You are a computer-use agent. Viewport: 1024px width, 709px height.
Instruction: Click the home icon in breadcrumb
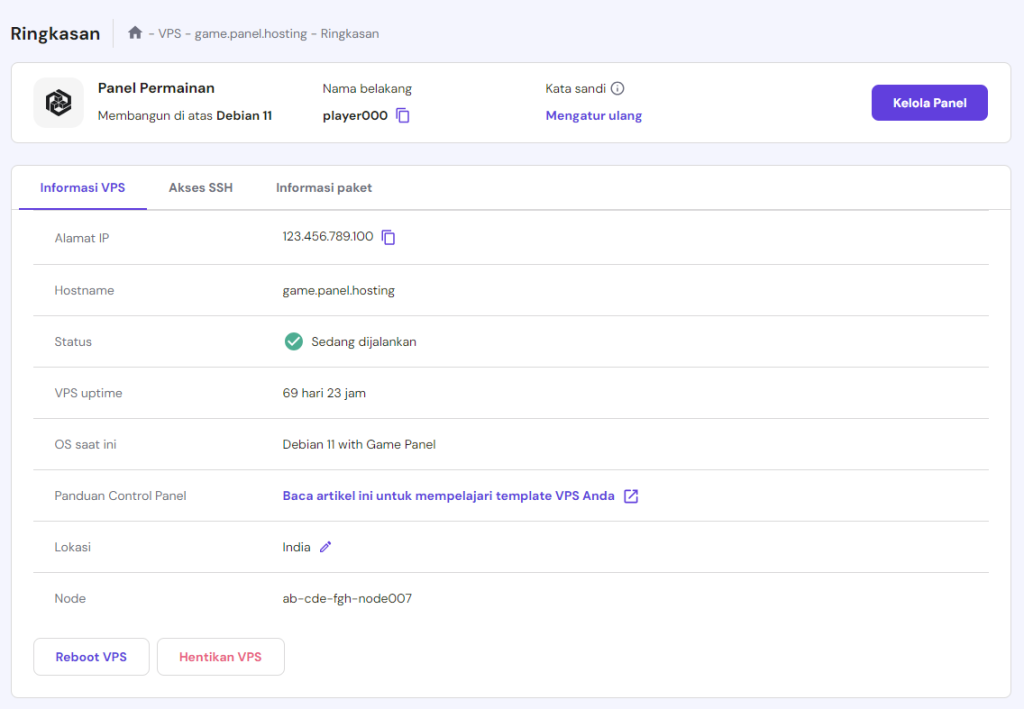tap(135, 33)
